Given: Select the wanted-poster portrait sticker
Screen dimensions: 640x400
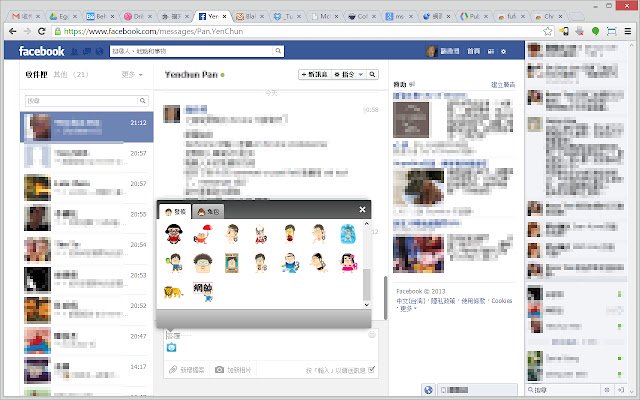Looking at the screenshot, I should pos(231,263).
